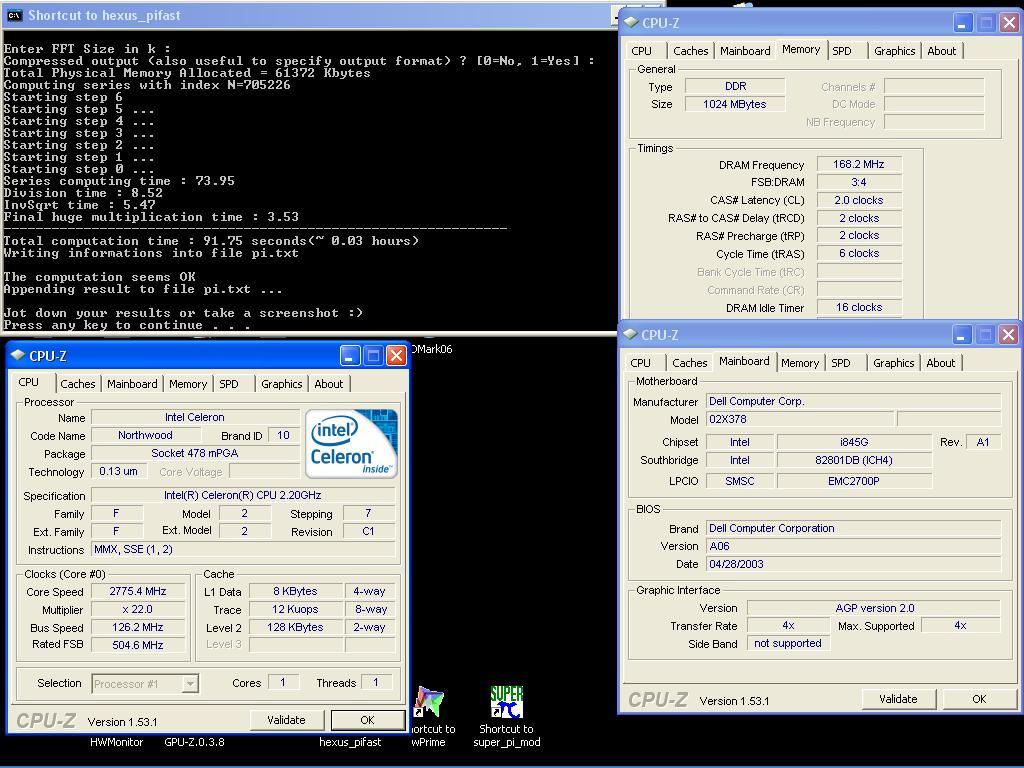The image size is (1024, 768).
Task: Click CPU-Z icon in the CPU window title
Action: pyautogui.click(x=18, y=355)
